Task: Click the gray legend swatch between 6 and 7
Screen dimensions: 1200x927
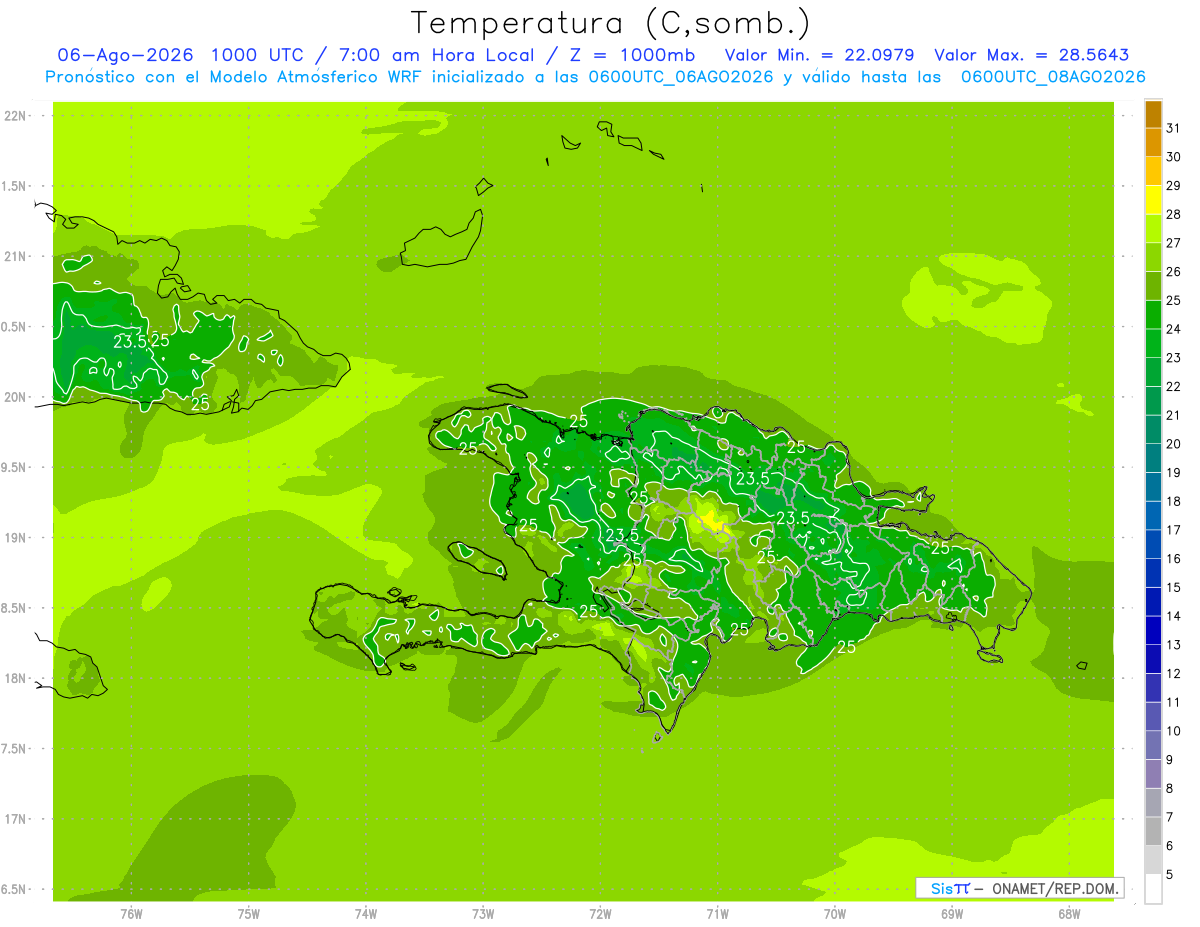Action: tap(1153, 831)
